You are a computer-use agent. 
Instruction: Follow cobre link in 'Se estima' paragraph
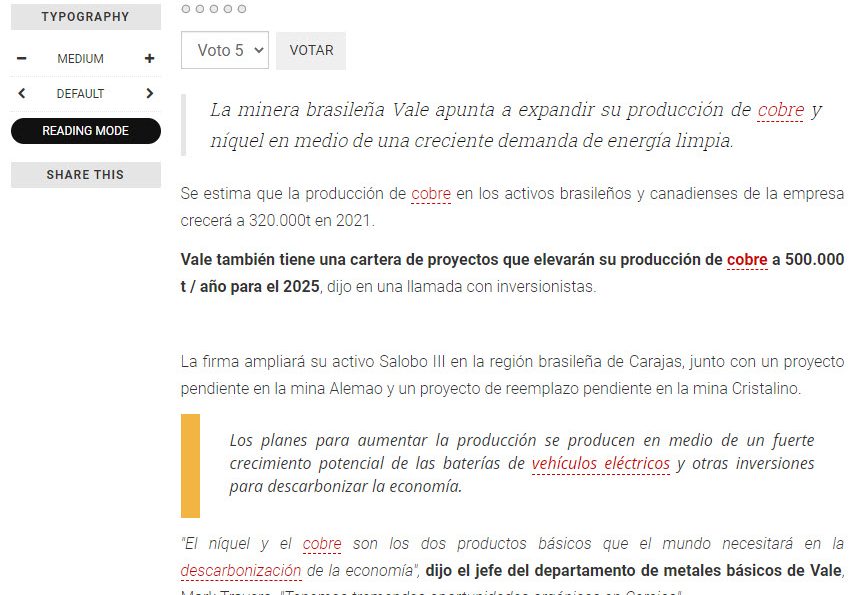tap(431, 193)
